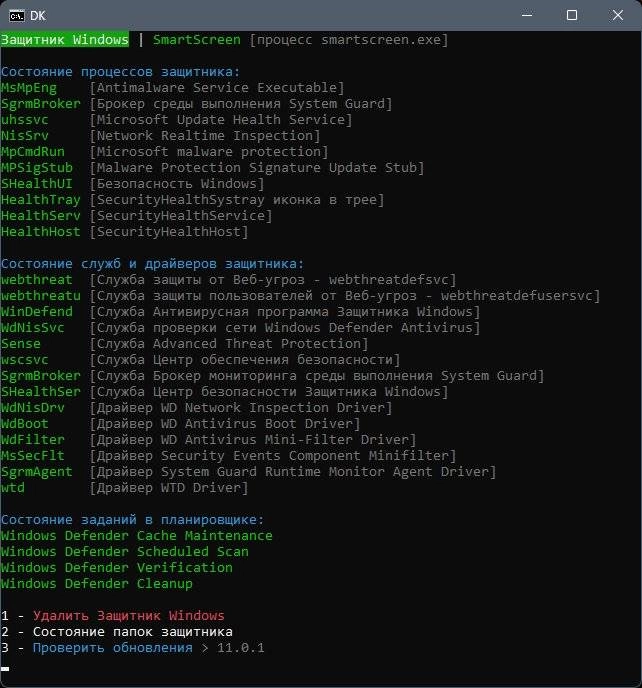Click the WdBoot driver row
The width and height of the screenshot is (642, 688).
pos(180,424)
